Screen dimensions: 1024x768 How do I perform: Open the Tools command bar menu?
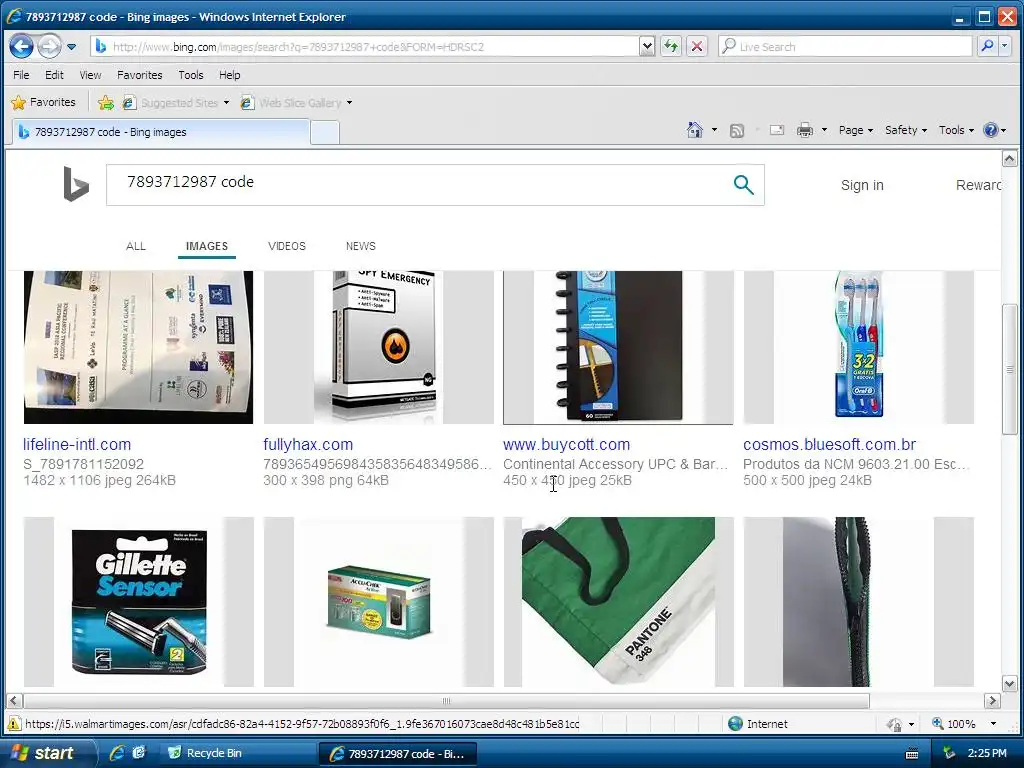click(956, 130)
